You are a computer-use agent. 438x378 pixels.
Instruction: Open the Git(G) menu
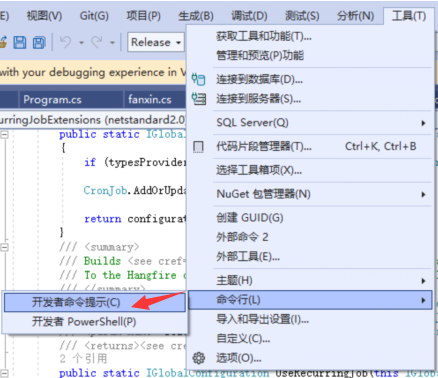(x=94, y=16)
